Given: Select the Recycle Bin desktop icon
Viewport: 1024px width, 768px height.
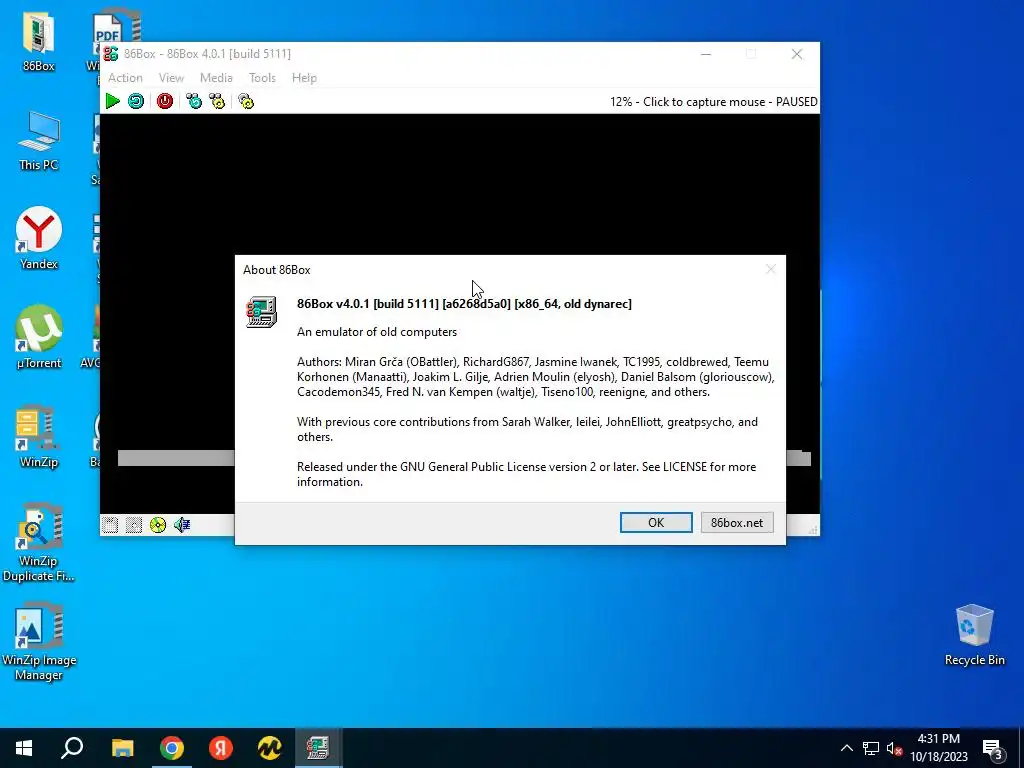Looking at the screenshot, I should (x=974, y=635).
